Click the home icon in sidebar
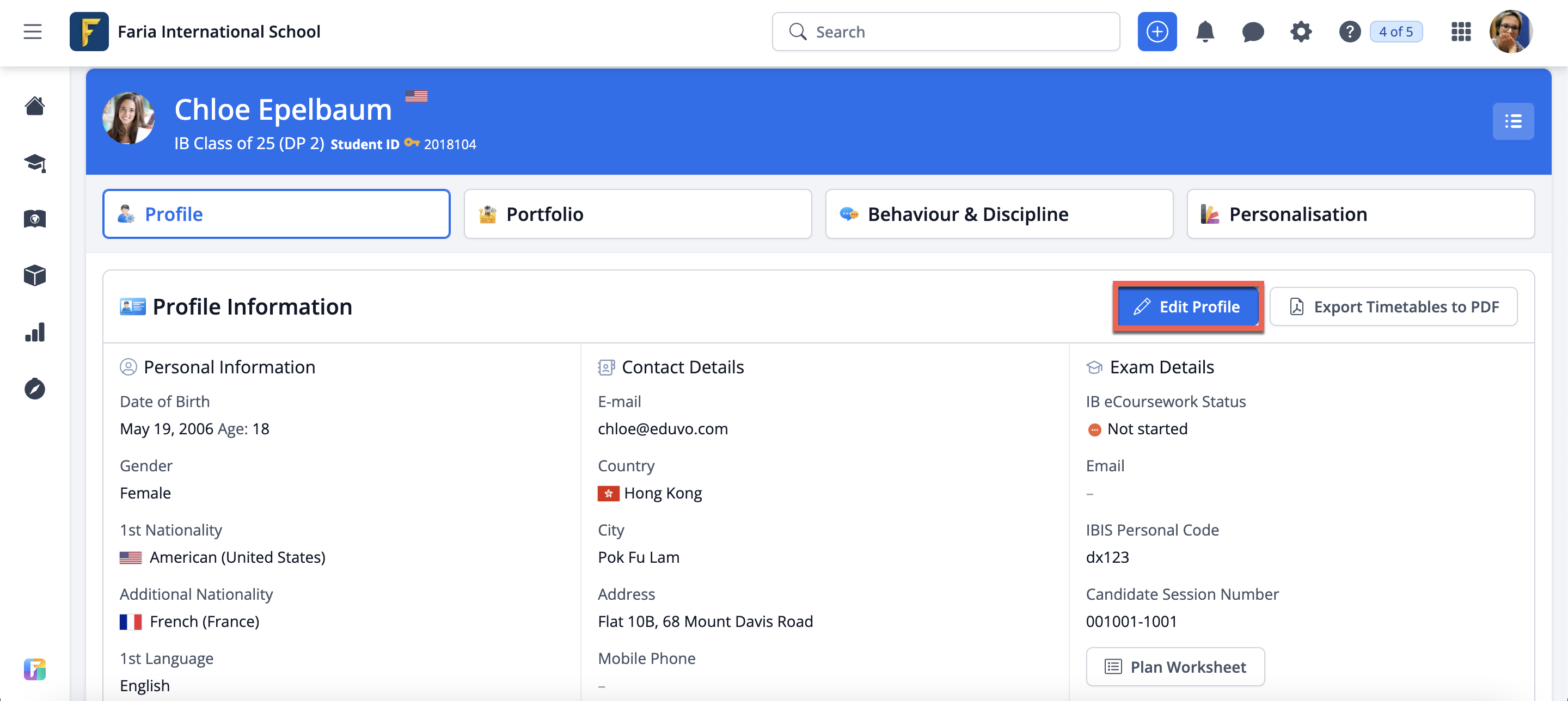This screenshot has height=701, width=1568. coord(35,106)
